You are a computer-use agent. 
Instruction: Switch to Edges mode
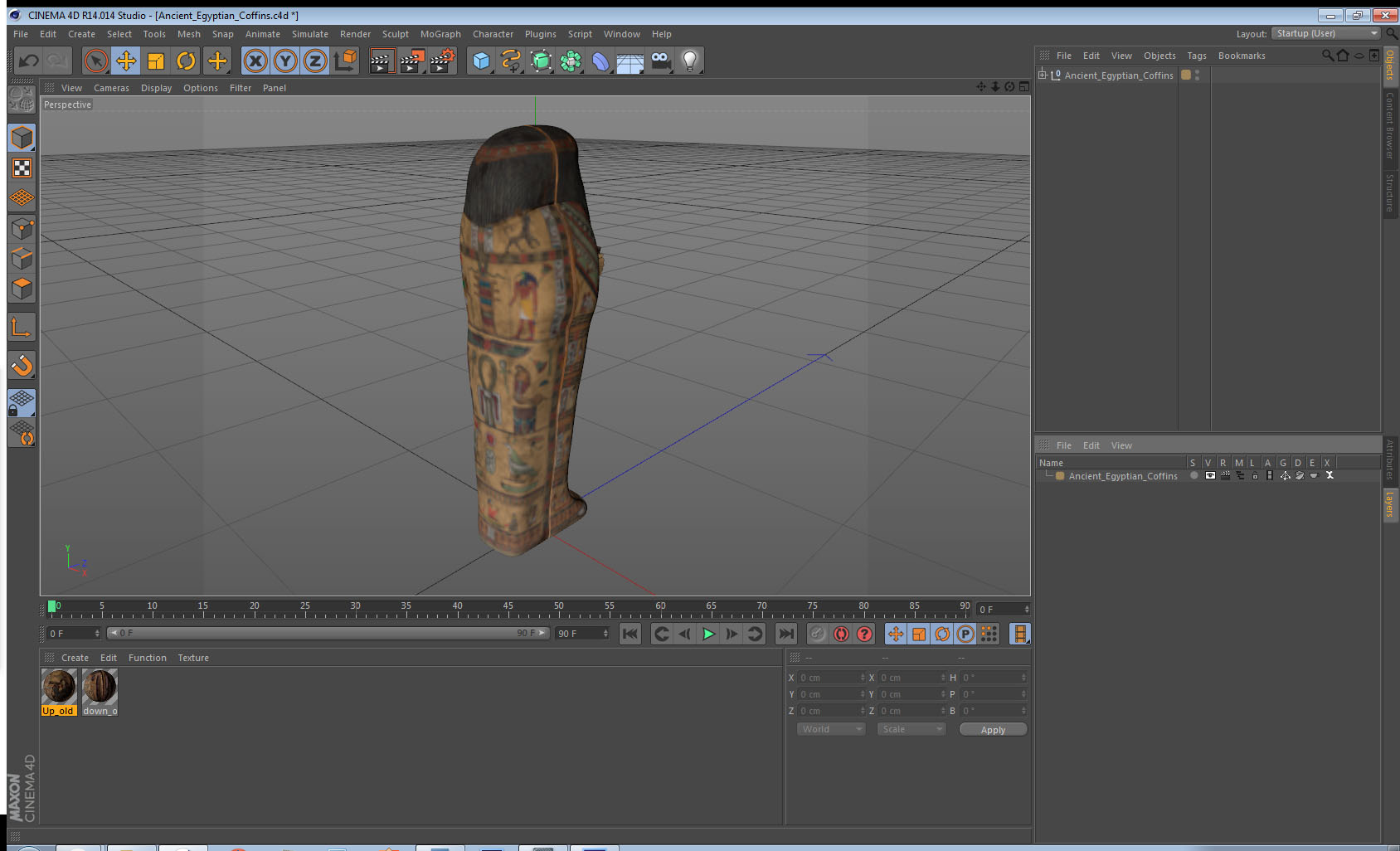coord(22,258)
